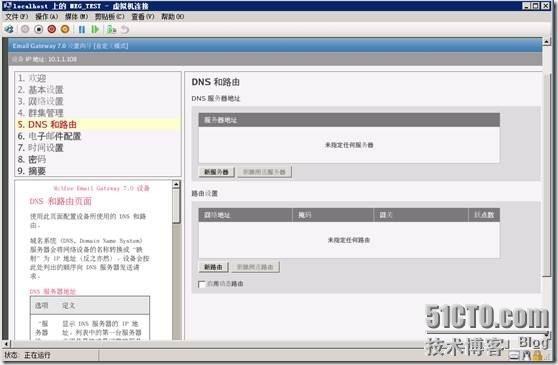The height and width of the screenshot is (365, 558).
Task: Save VM state with the orange icon
Action: coord(65,30)
